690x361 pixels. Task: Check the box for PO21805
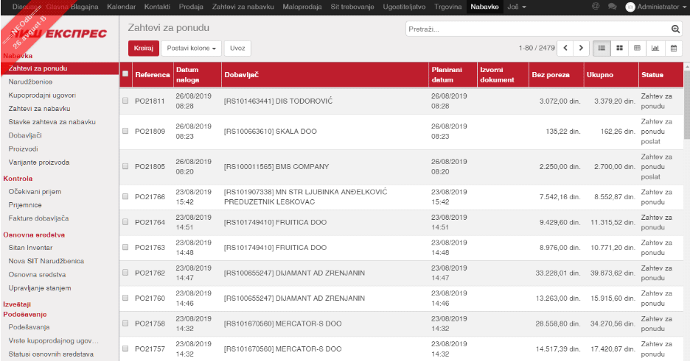tap(125, 166)
